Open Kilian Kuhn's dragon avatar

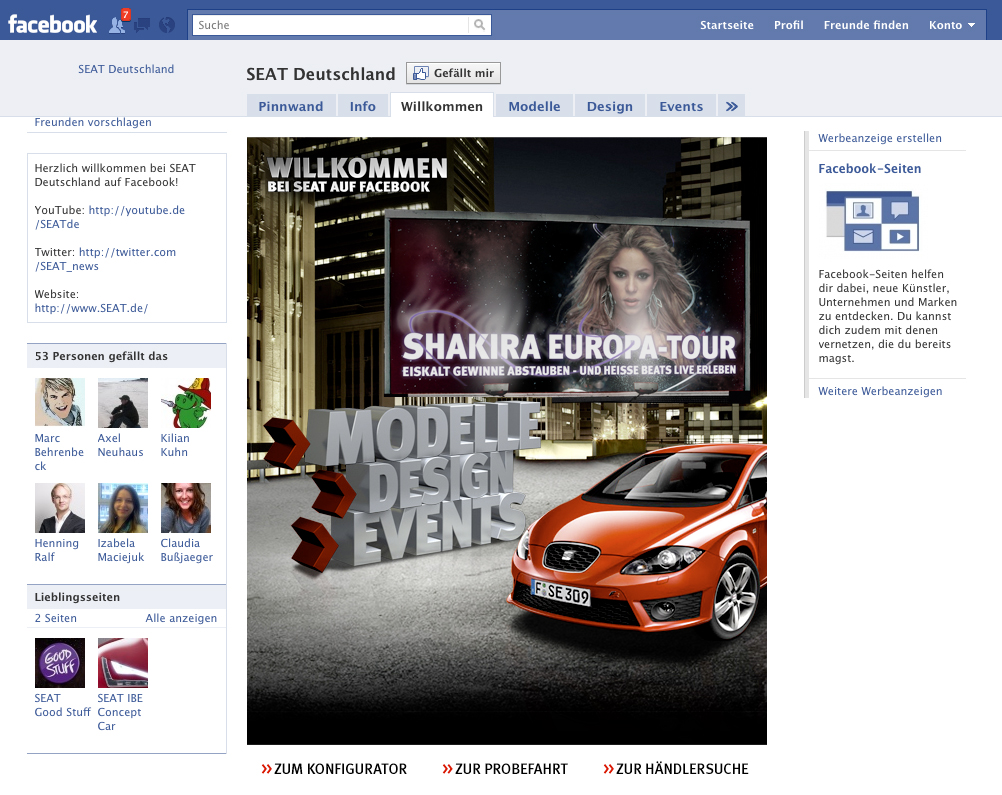[186, 403]
